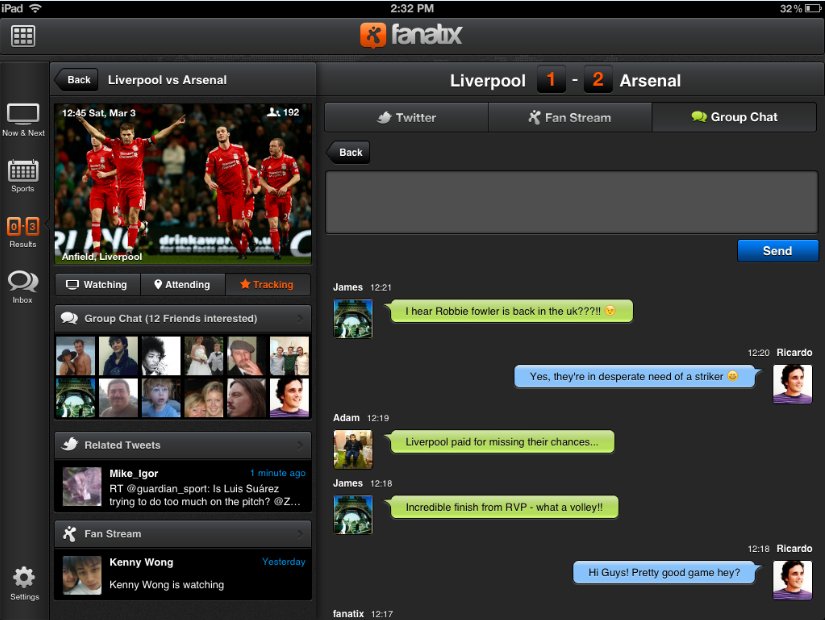
Task: Select the wedding couple friend photo
Action: tap(204, 356)
